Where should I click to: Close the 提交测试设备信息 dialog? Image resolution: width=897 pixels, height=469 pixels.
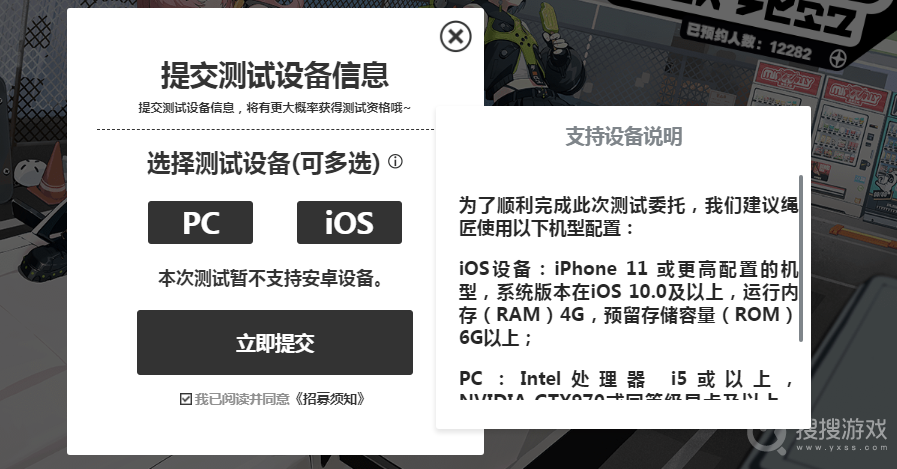(x=455, y=37)
